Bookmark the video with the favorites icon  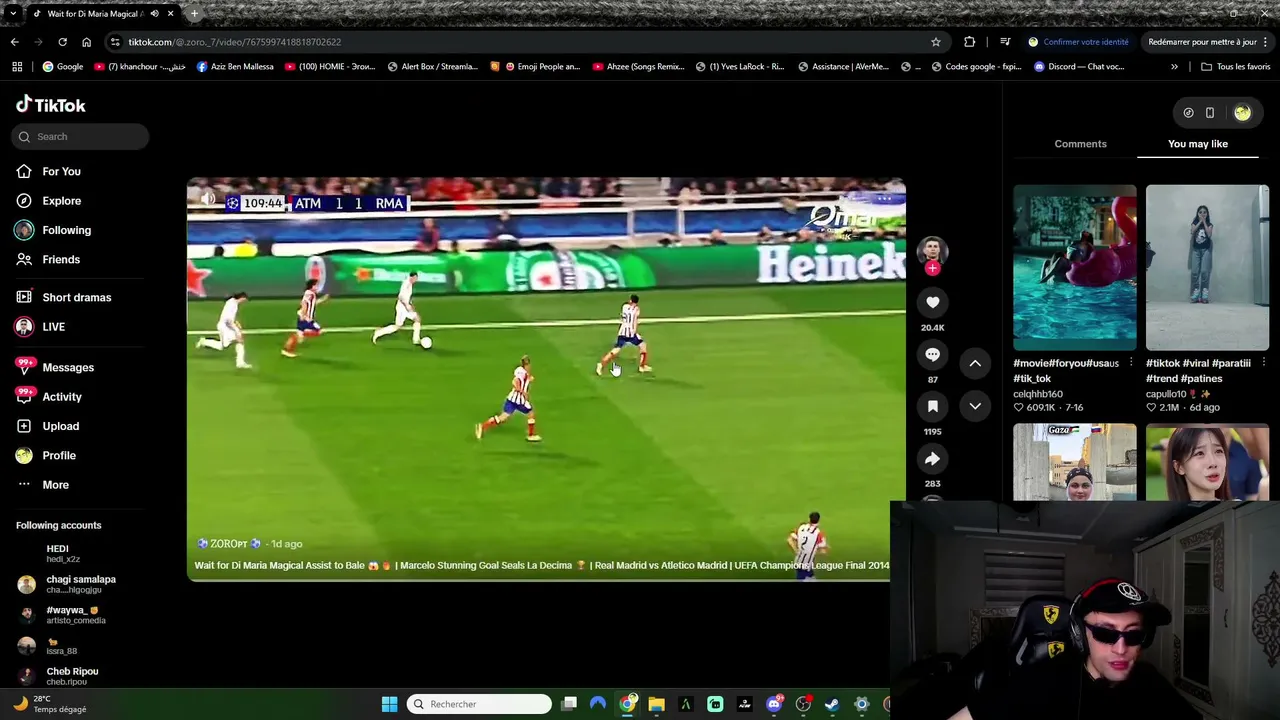click(932, 406)
